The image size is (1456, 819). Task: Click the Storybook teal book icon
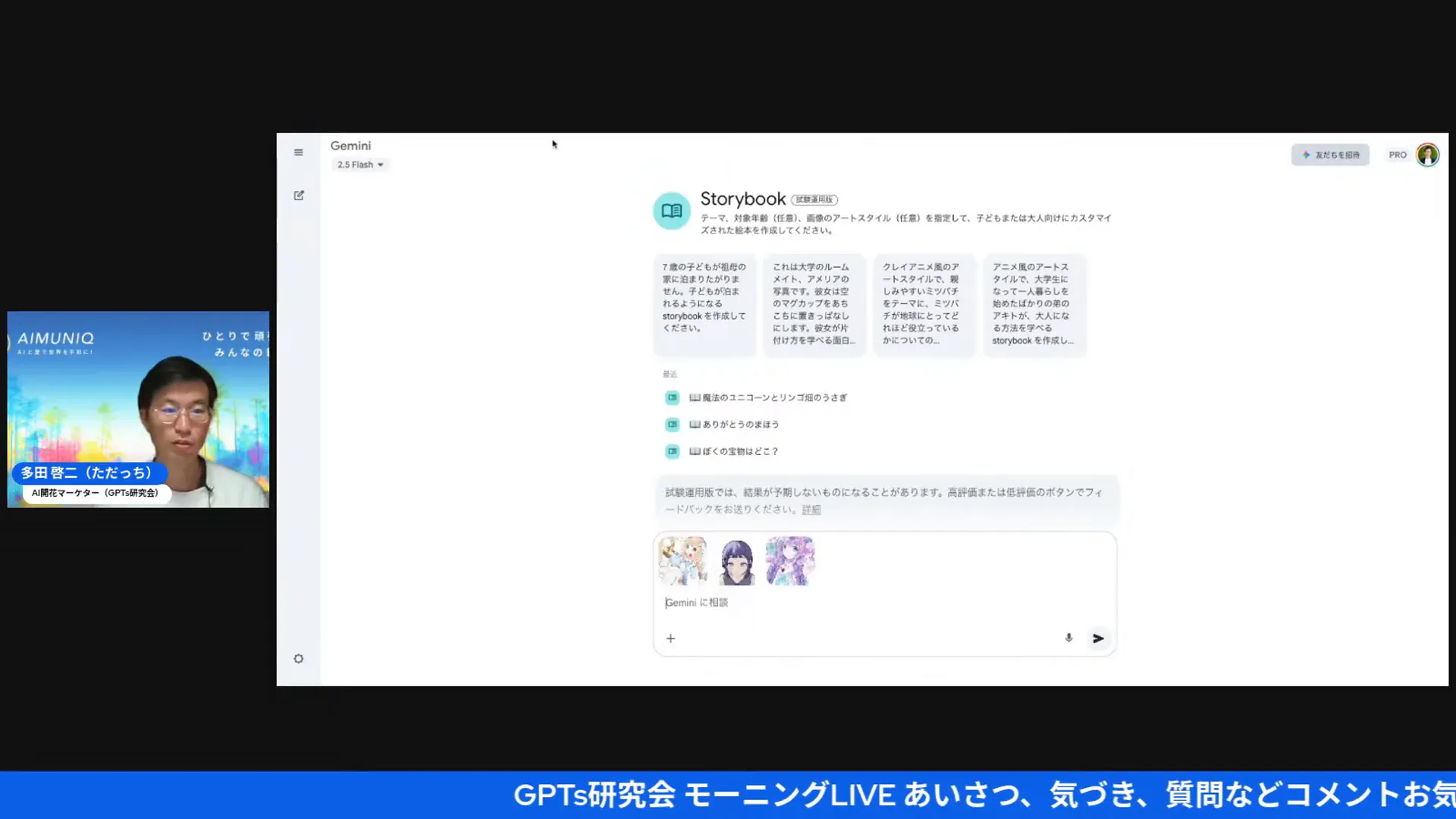point(672,211)
